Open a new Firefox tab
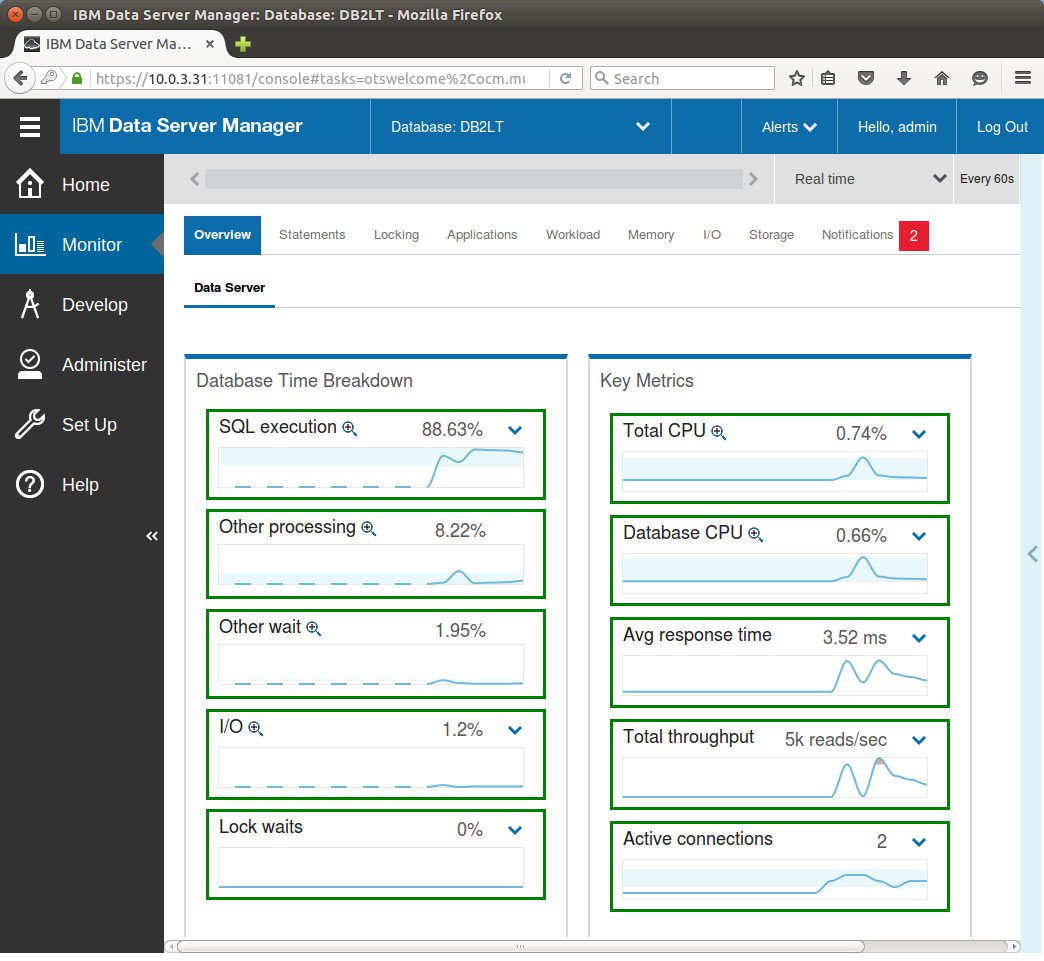The width and height of the screenshot is (1044, 961). (x=243, y=44)
